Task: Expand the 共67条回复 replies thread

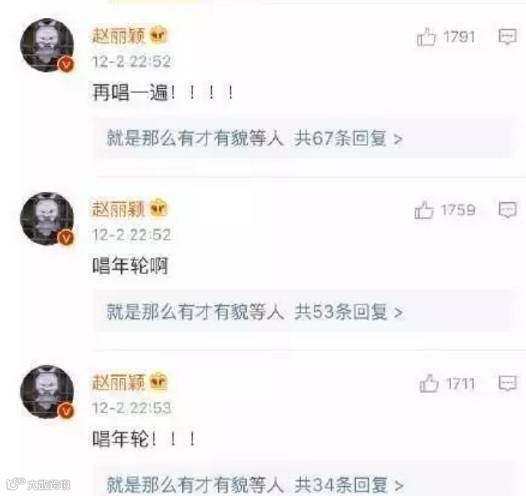Action: click(348, 138)
